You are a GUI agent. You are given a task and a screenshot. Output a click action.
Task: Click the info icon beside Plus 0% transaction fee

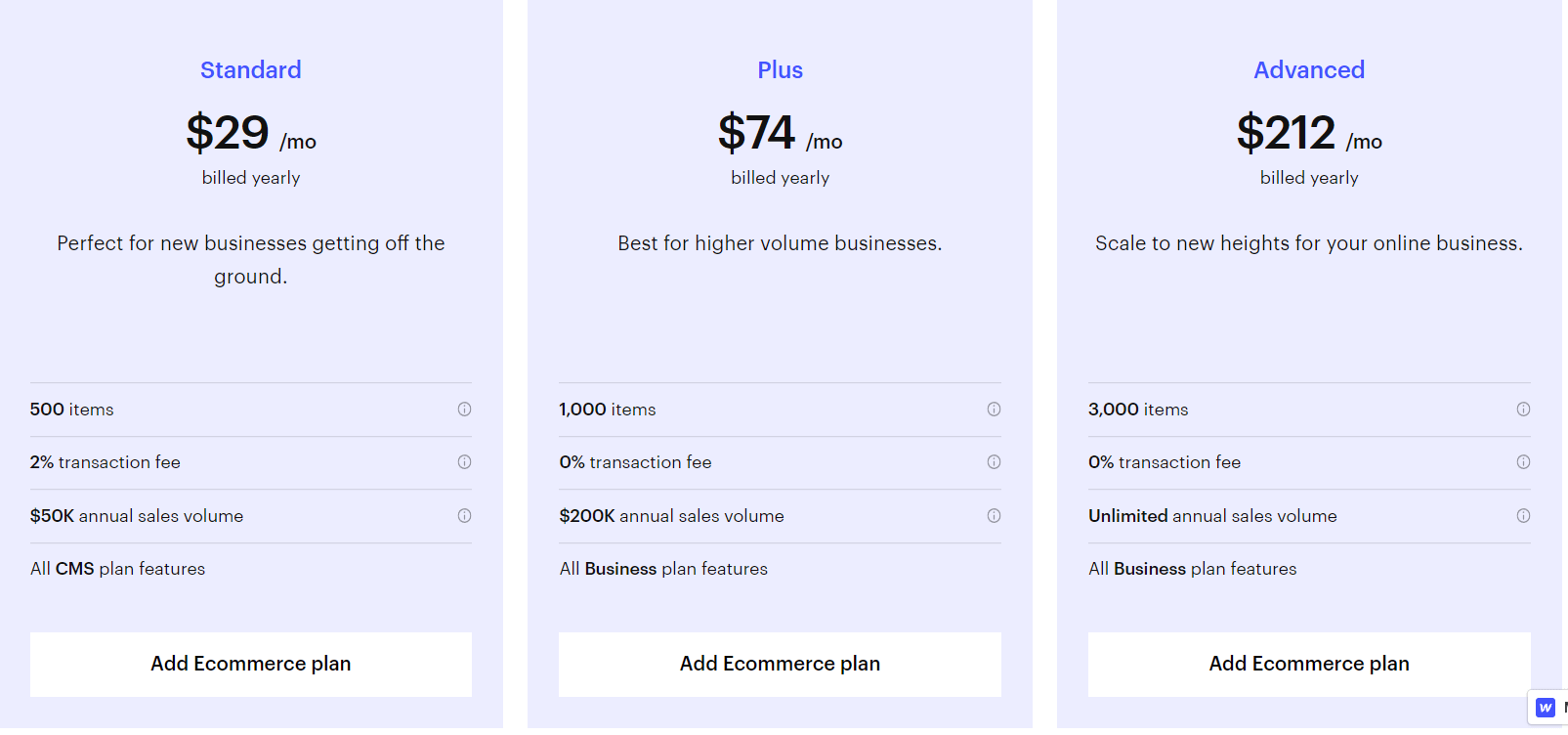994,462
